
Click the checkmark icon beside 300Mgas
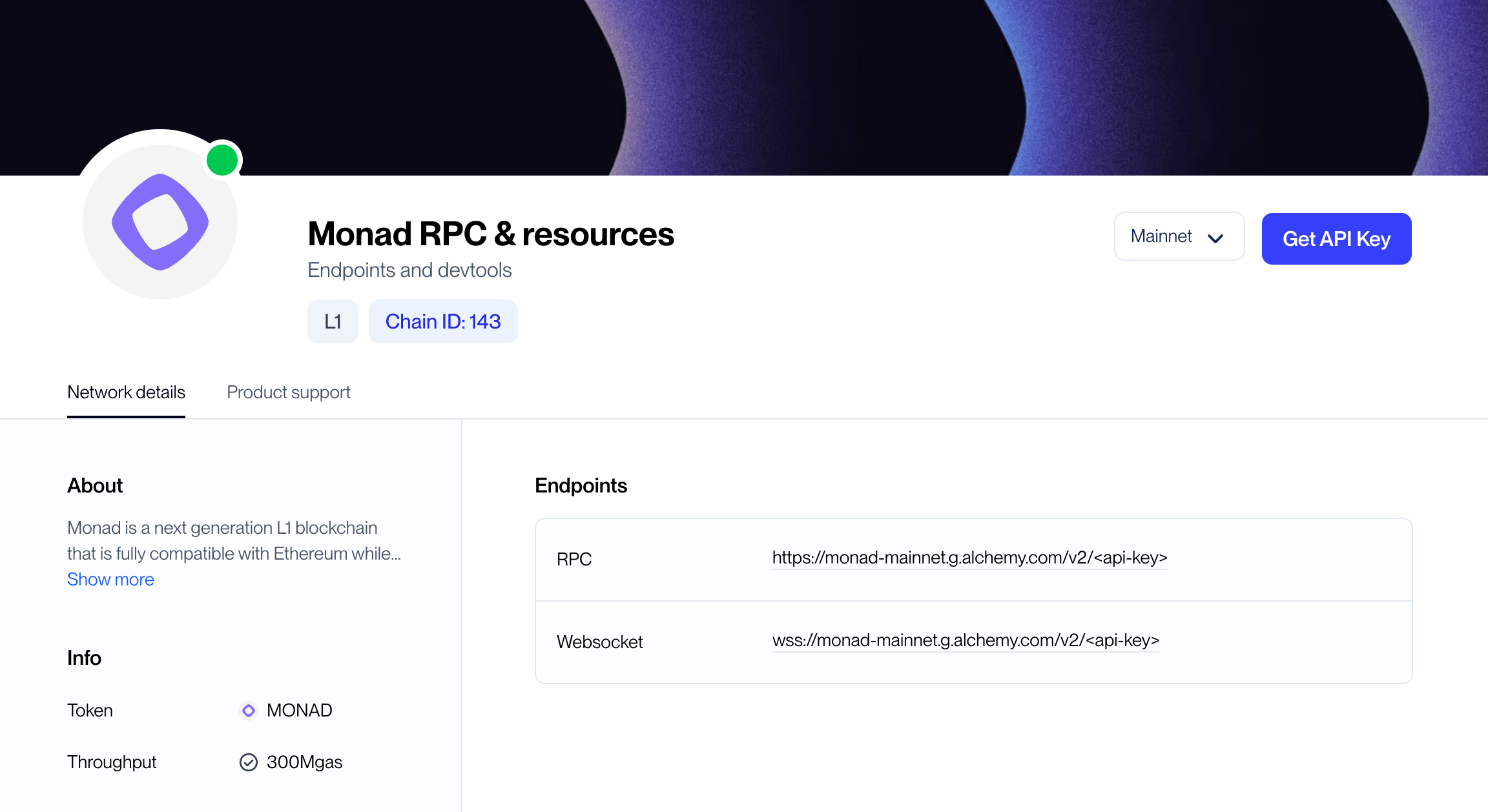click(249, 762)
